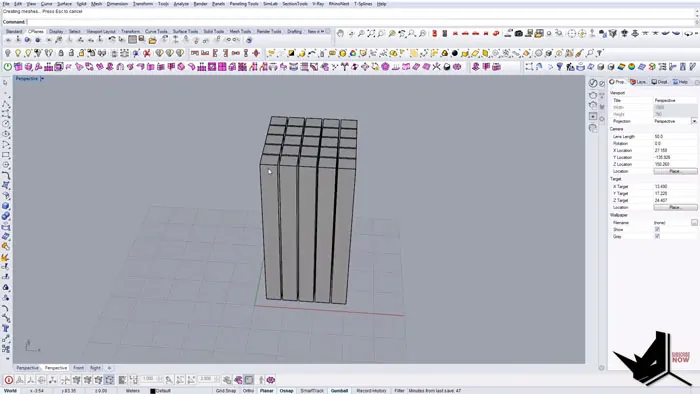Click the red X delete icon

coord(147,53)
